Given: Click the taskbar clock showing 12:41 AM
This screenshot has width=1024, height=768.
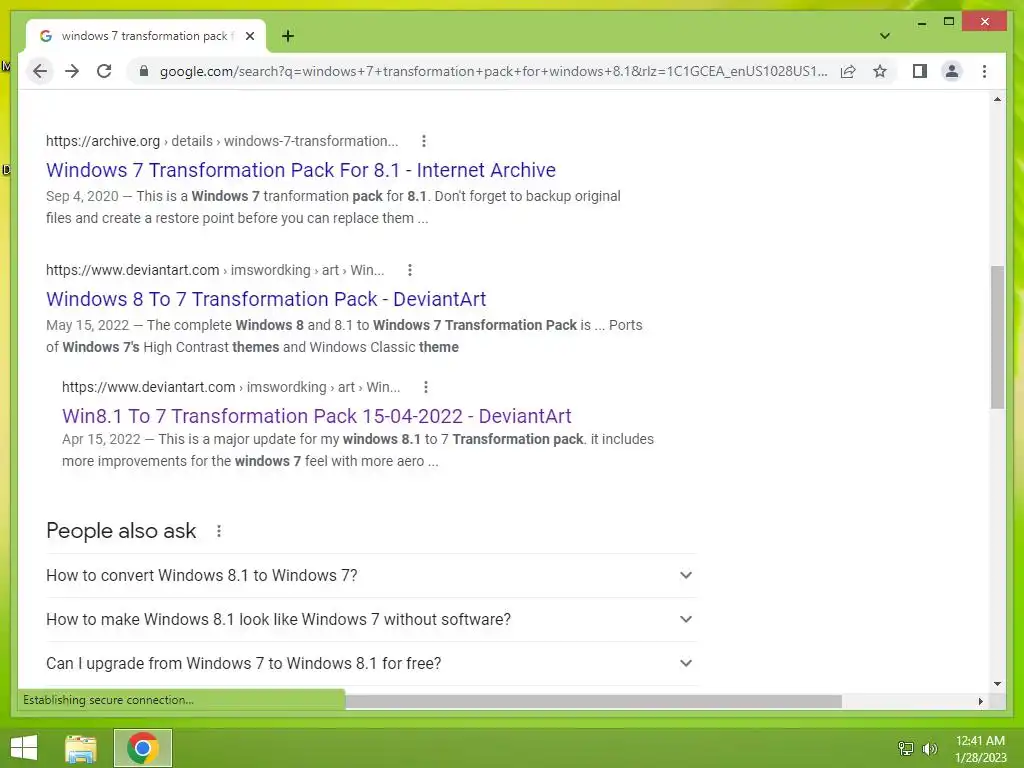Looking at the screenshot, I should (x=980, y=748).
